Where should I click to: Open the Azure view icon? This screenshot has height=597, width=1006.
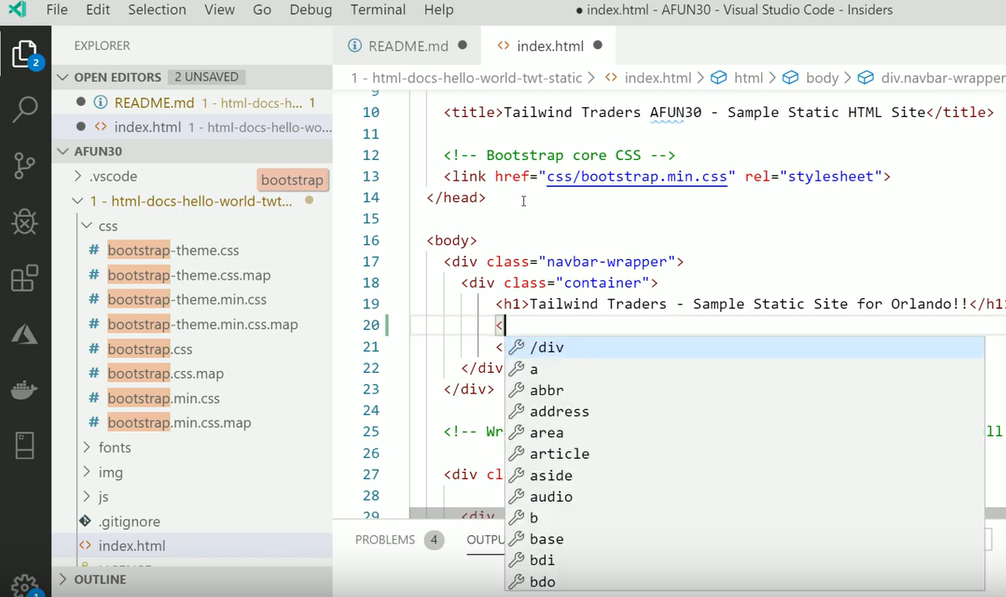(25, 334)
